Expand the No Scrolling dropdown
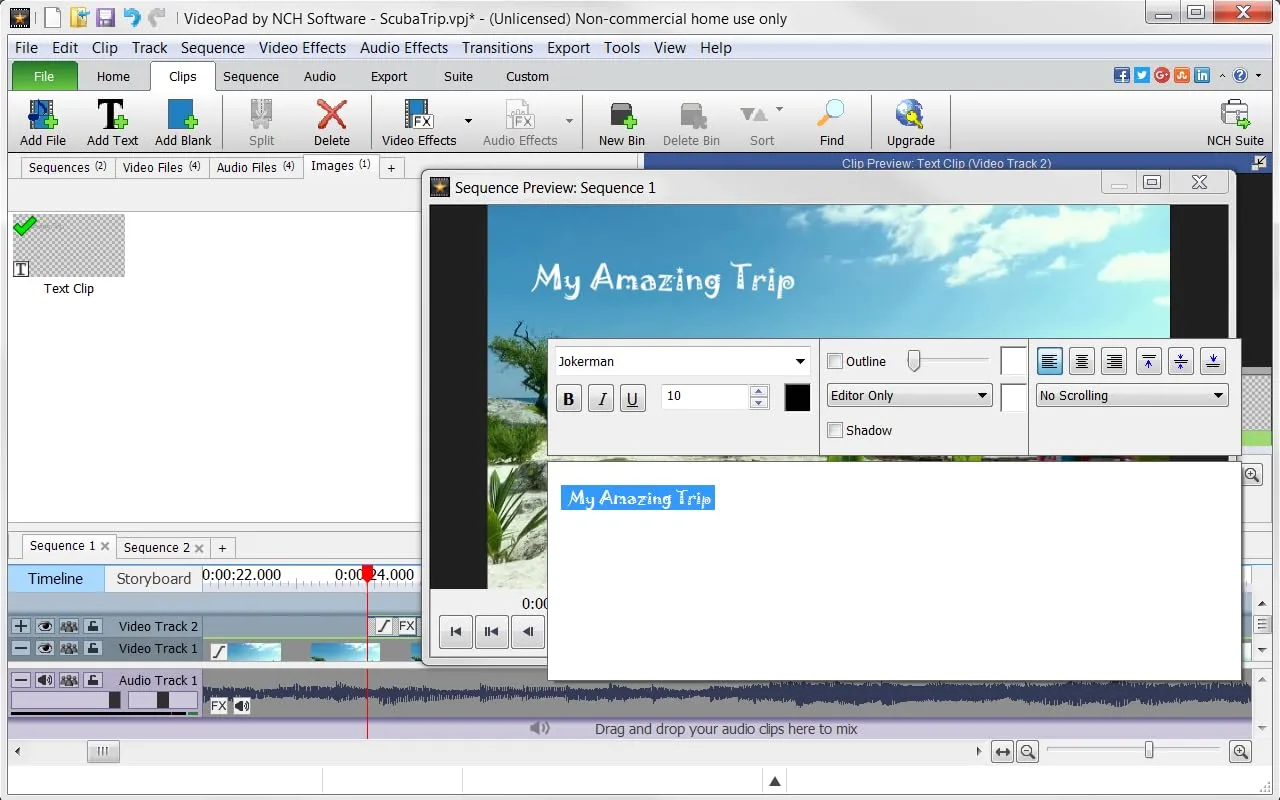The width and height of the screenshot is (1280, 800). [1131, 396]
